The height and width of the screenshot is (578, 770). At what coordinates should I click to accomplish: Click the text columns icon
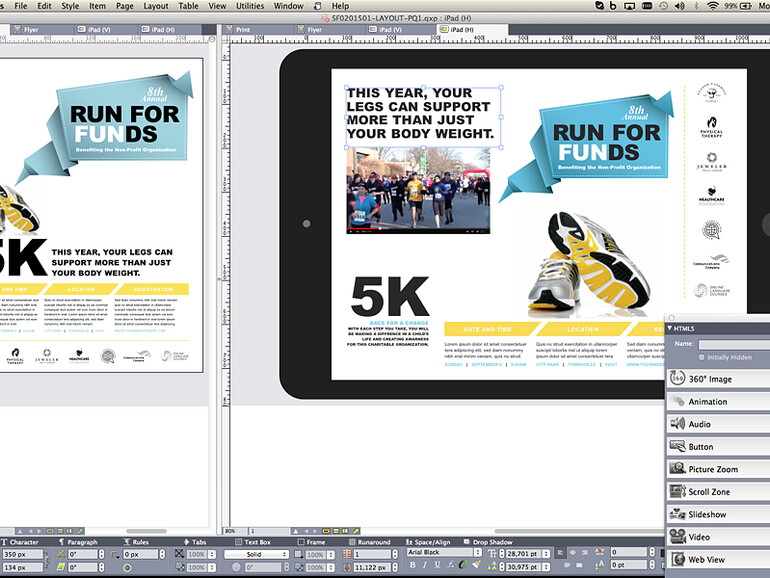(347, 554)
